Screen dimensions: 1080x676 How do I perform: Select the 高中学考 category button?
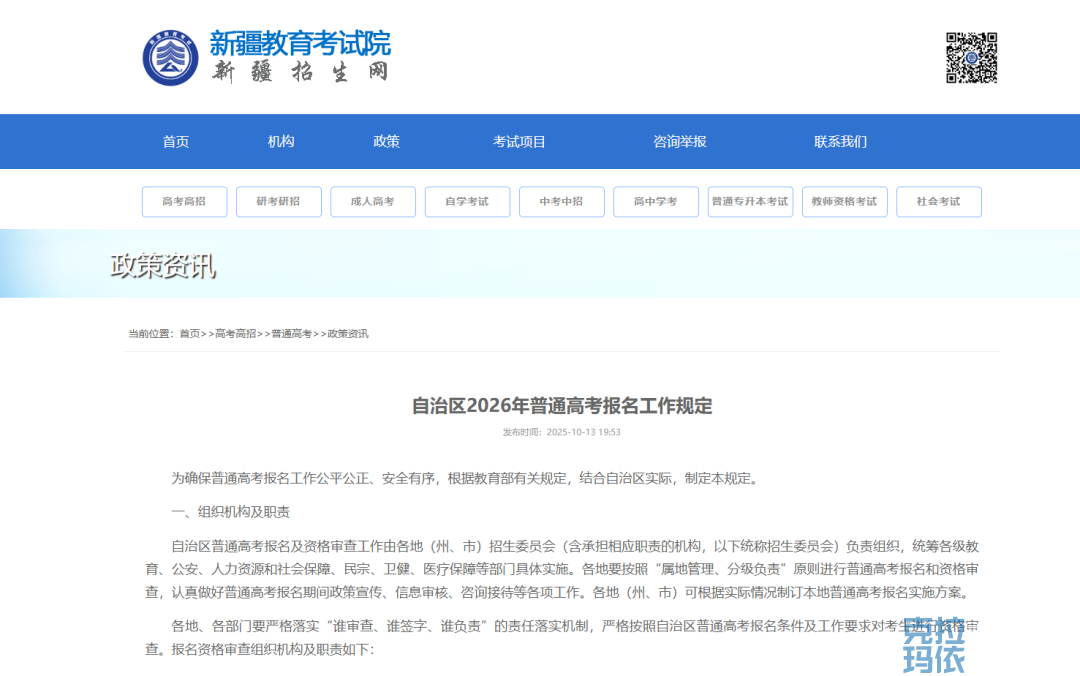pyautogui.click(x=656, y=202)
